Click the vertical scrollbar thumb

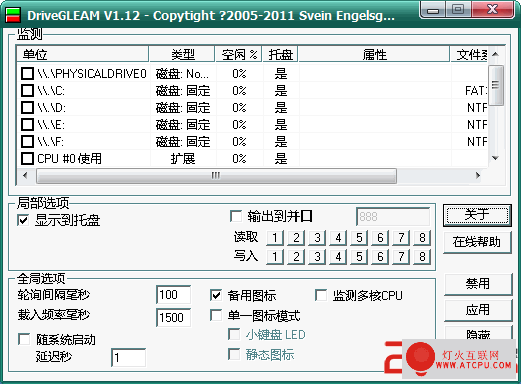click(x=496, y=85)
